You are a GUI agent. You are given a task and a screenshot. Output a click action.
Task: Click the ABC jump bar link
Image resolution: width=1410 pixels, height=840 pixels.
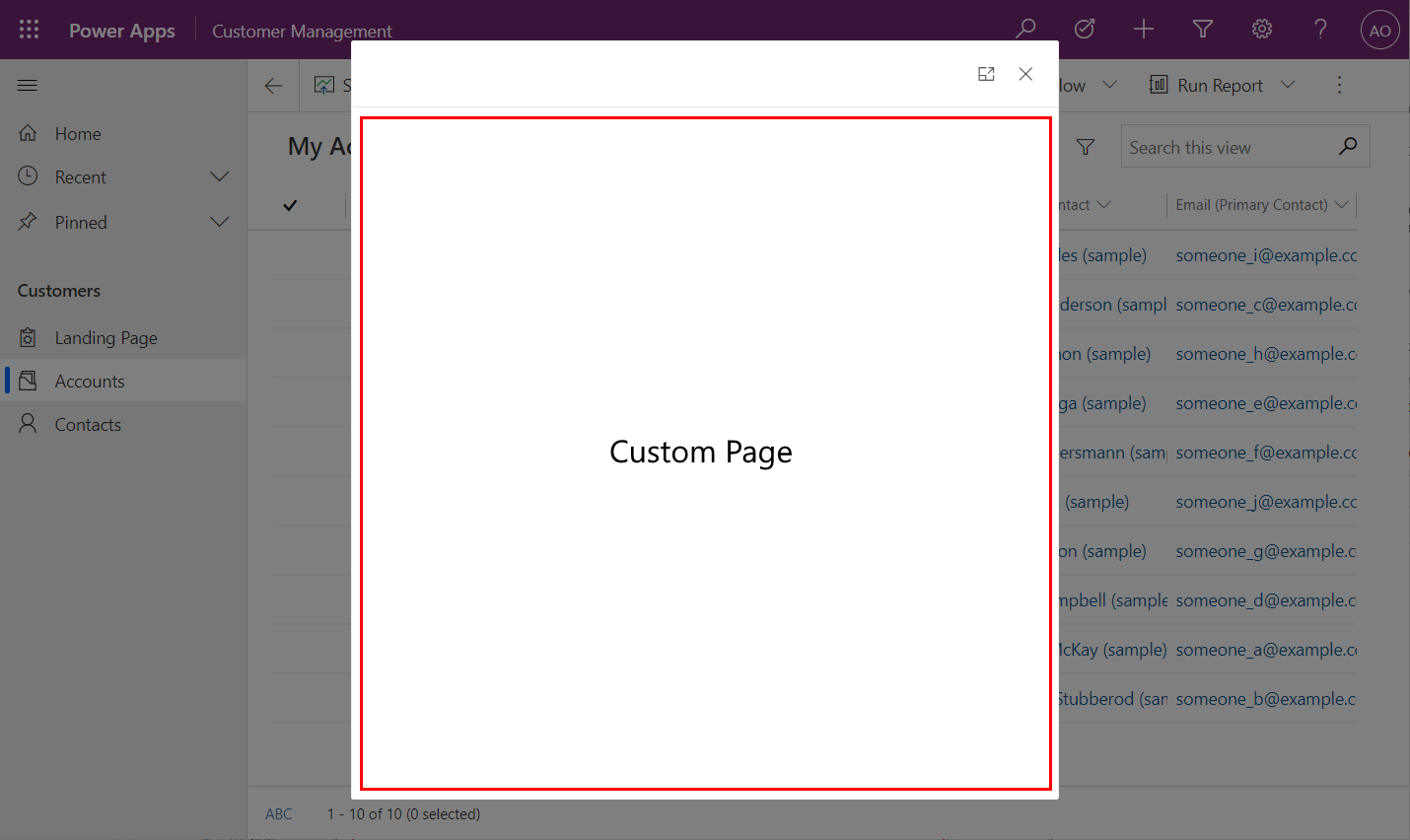point(279,813)
